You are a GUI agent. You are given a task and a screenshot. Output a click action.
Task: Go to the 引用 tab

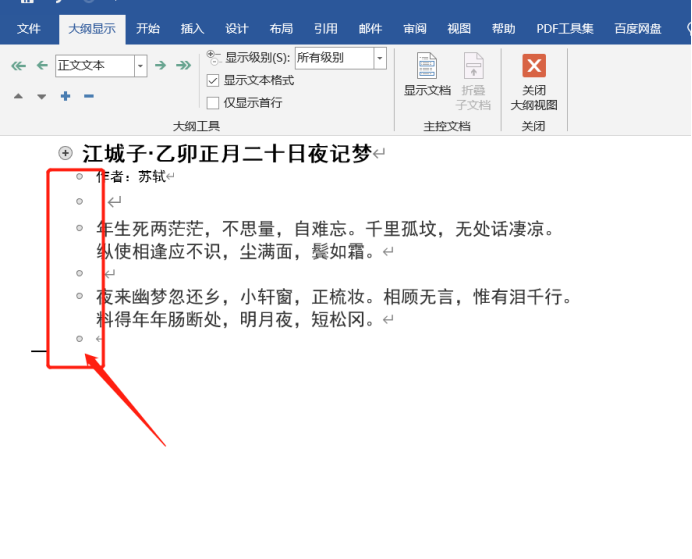(326, 29)
